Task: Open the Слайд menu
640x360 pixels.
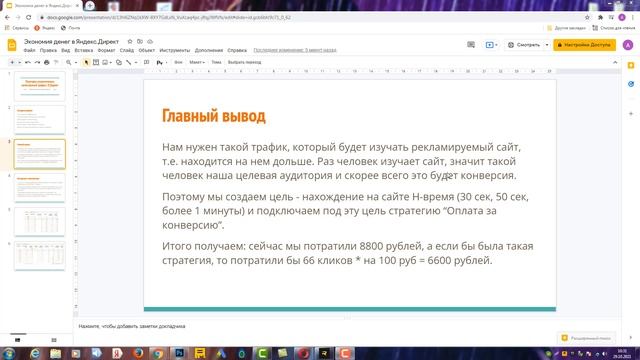Action: (127, 50)
